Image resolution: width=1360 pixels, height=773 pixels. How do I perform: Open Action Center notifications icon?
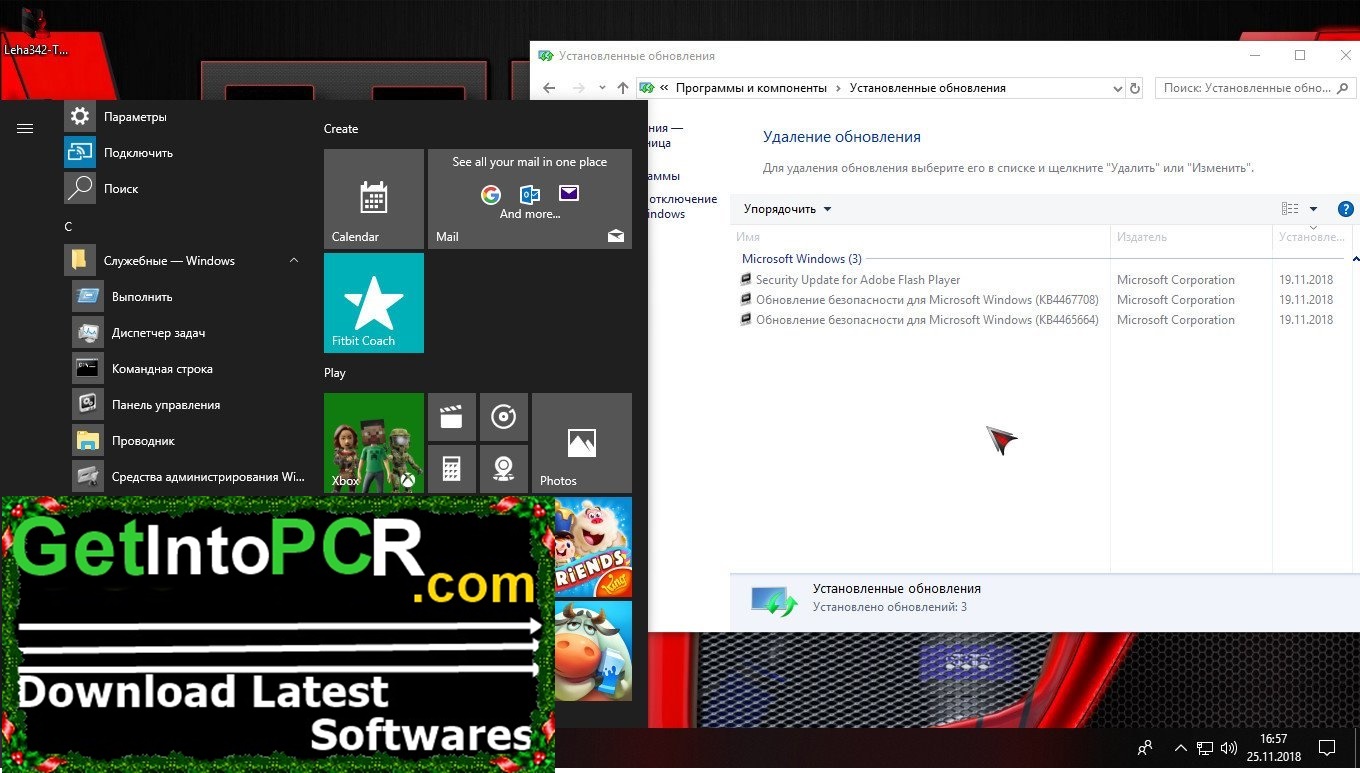[x=1327, y=748]
